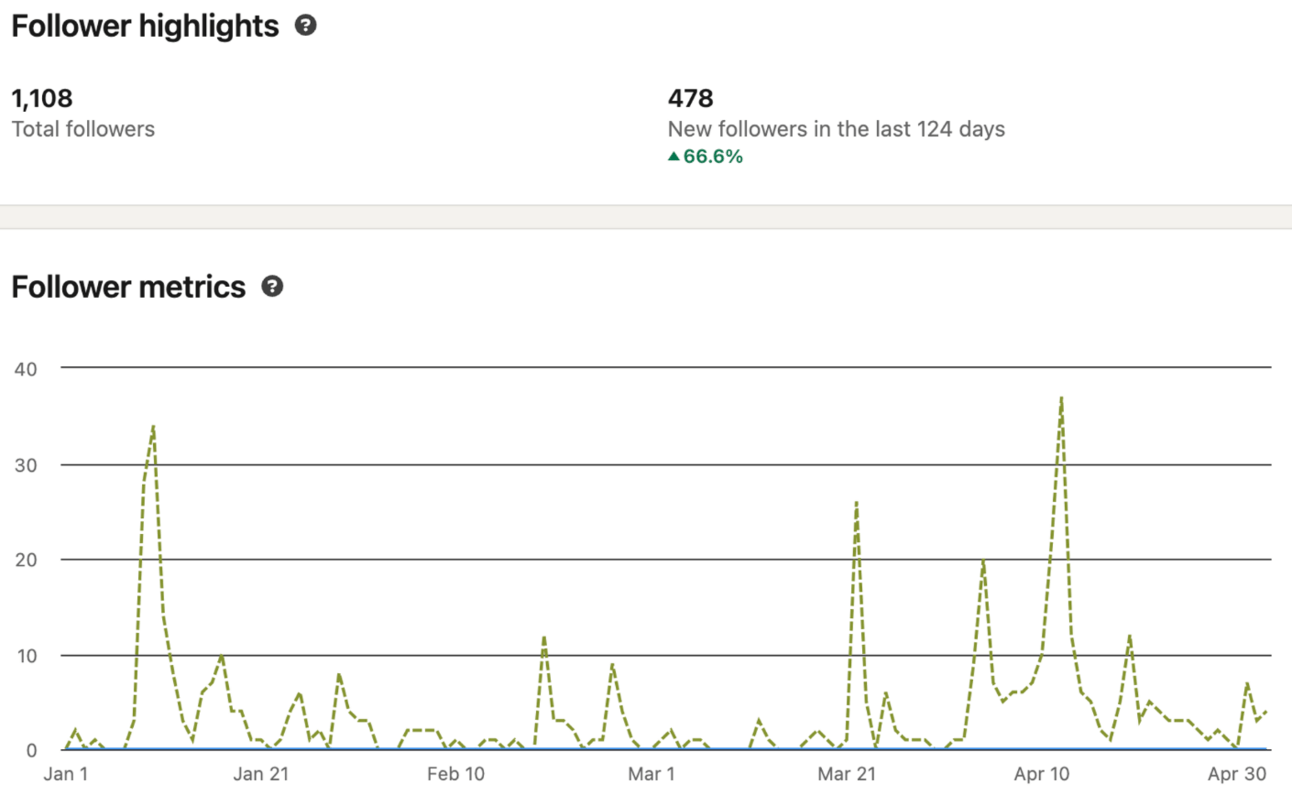Viewport: 1292px width, 806px height.
Task: Click the 1,108 total followers figure
Action: point(42,98)
